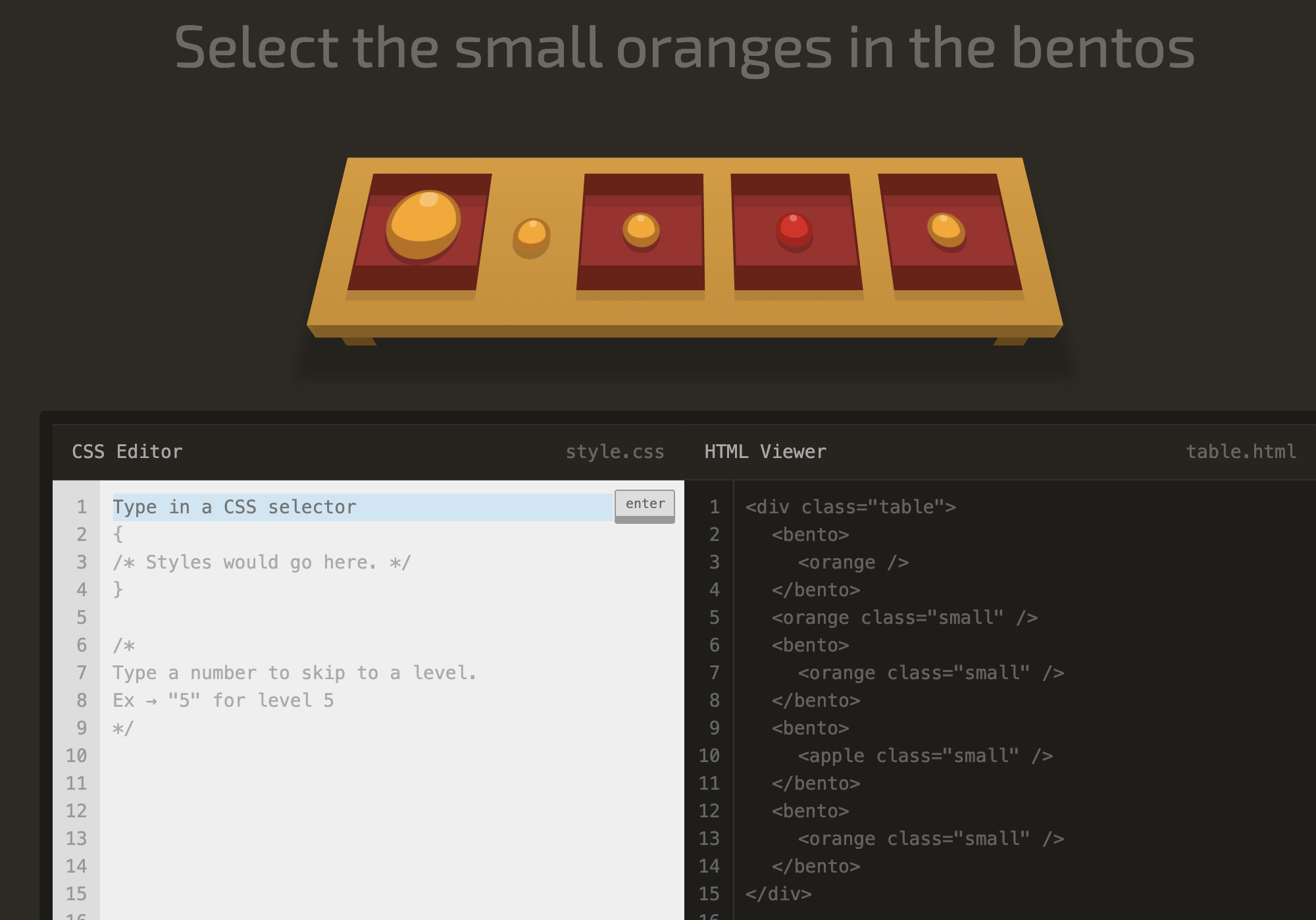Click the large orange in first bento
The width and height of the screenshot is (1316, 920).
click(423, 224)
